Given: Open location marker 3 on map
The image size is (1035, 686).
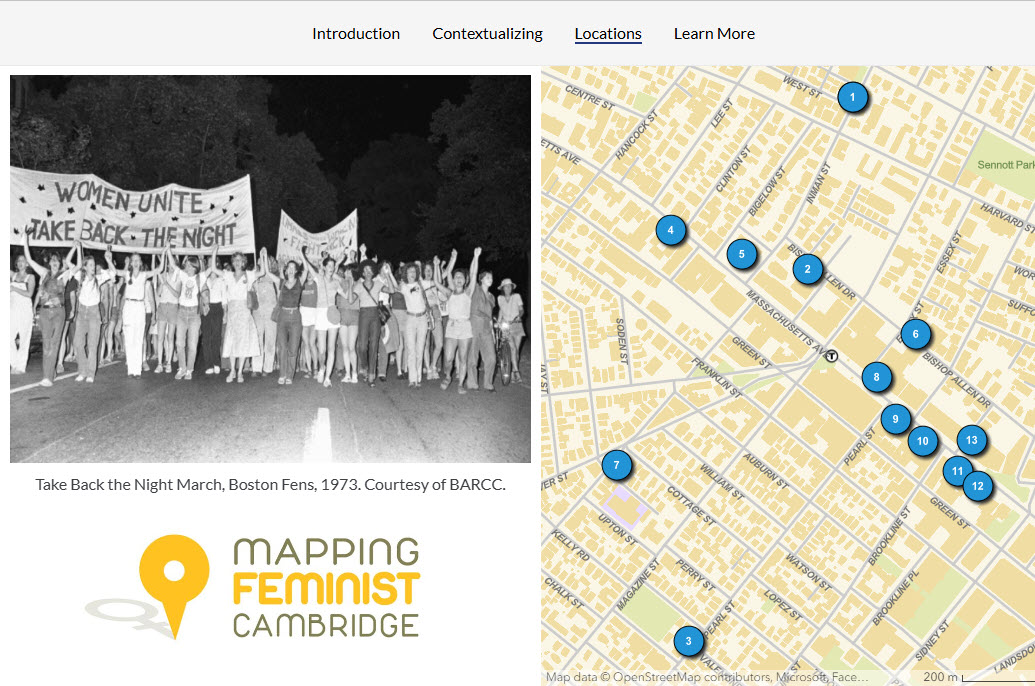Looking at the screenshot, I should click(688, 641).
